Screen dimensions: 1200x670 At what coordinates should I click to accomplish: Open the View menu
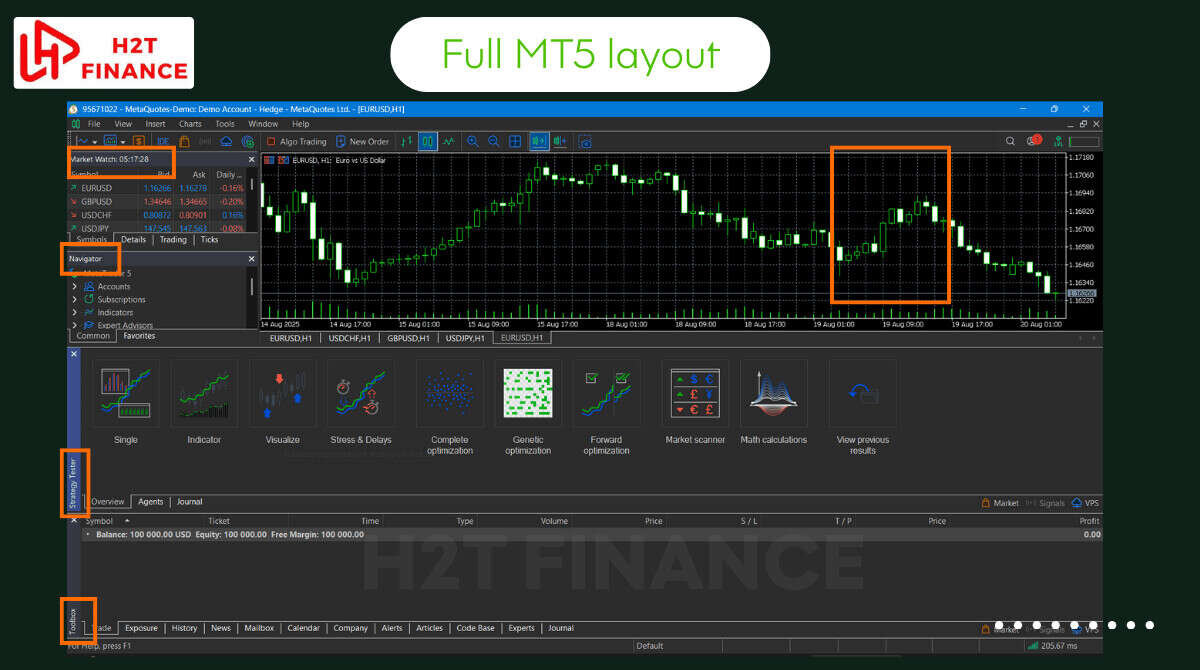point(123,124)
